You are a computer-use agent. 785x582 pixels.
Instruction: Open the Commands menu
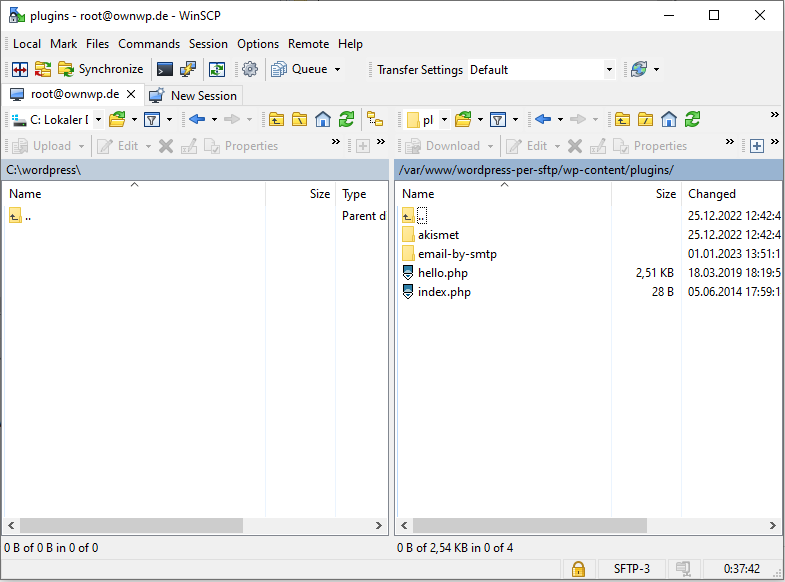point(149,44)
